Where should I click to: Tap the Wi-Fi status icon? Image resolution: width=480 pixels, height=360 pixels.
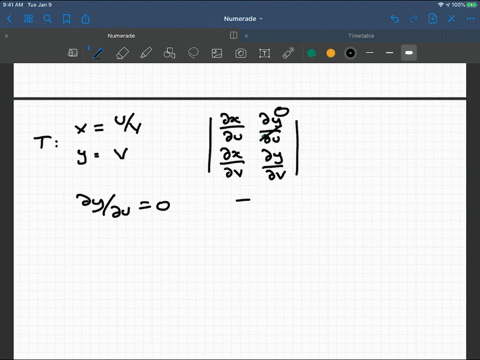point(441,5)
